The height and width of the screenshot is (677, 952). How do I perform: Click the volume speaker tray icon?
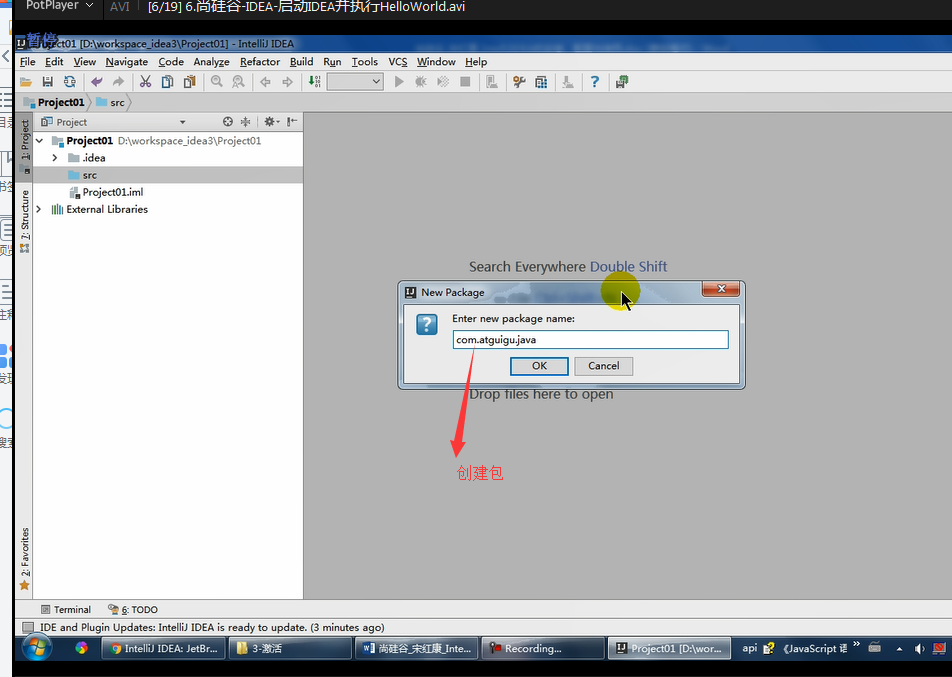(x=920, y=648)
